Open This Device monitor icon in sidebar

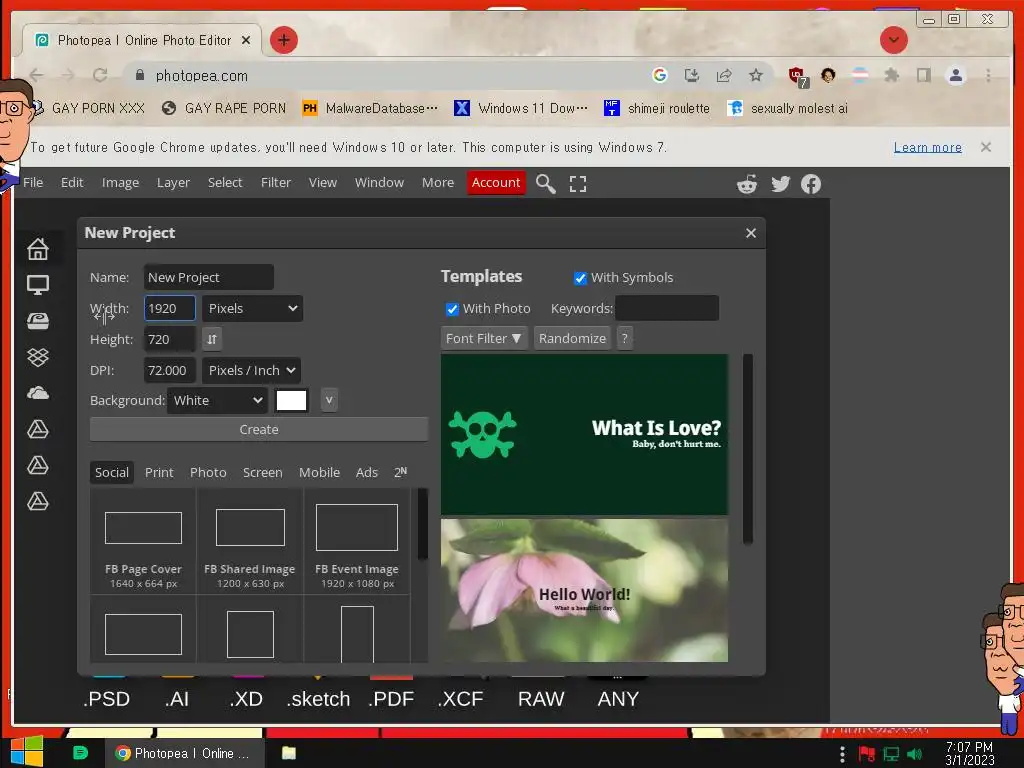click(38, 285)
